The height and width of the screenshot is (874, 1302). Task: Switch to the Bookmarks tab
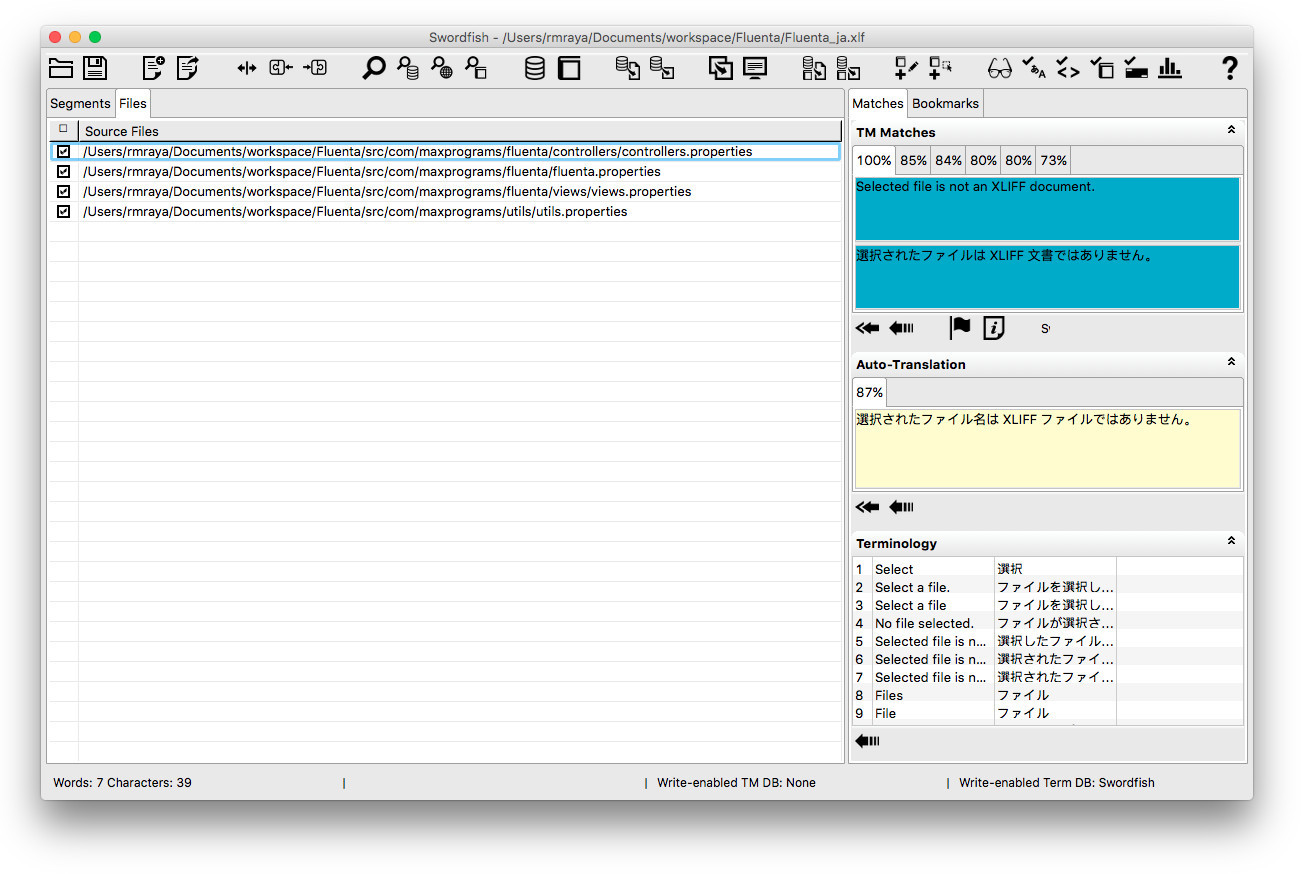[x=946, y=104]
